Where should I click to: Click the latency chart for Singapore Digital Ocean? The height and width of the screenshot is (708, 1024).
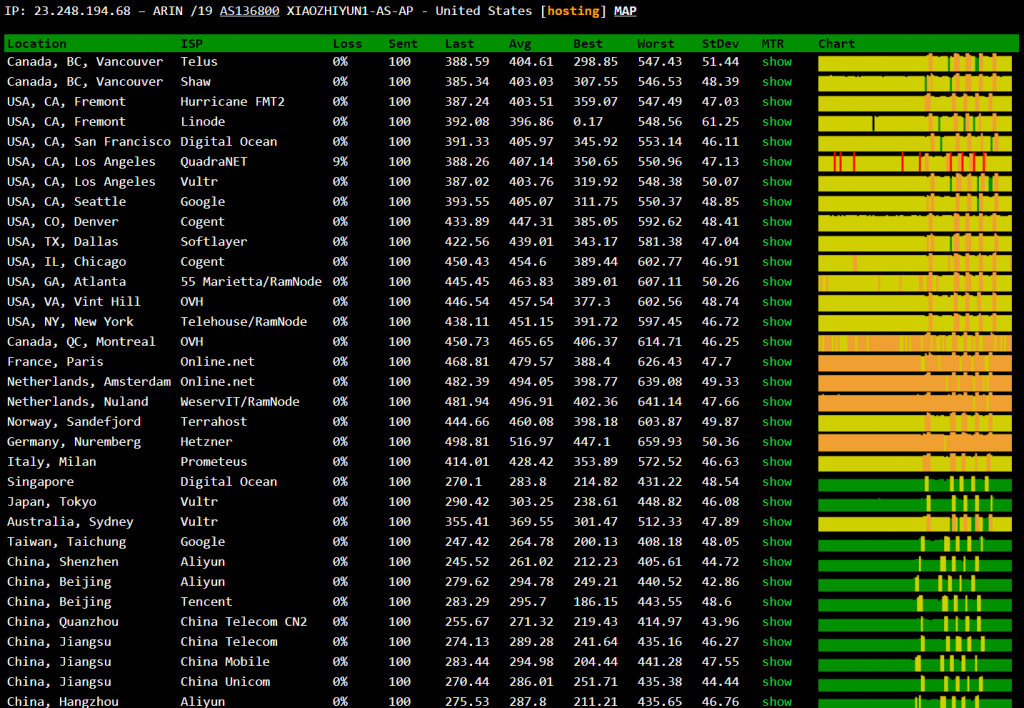[x=915, y=483]
